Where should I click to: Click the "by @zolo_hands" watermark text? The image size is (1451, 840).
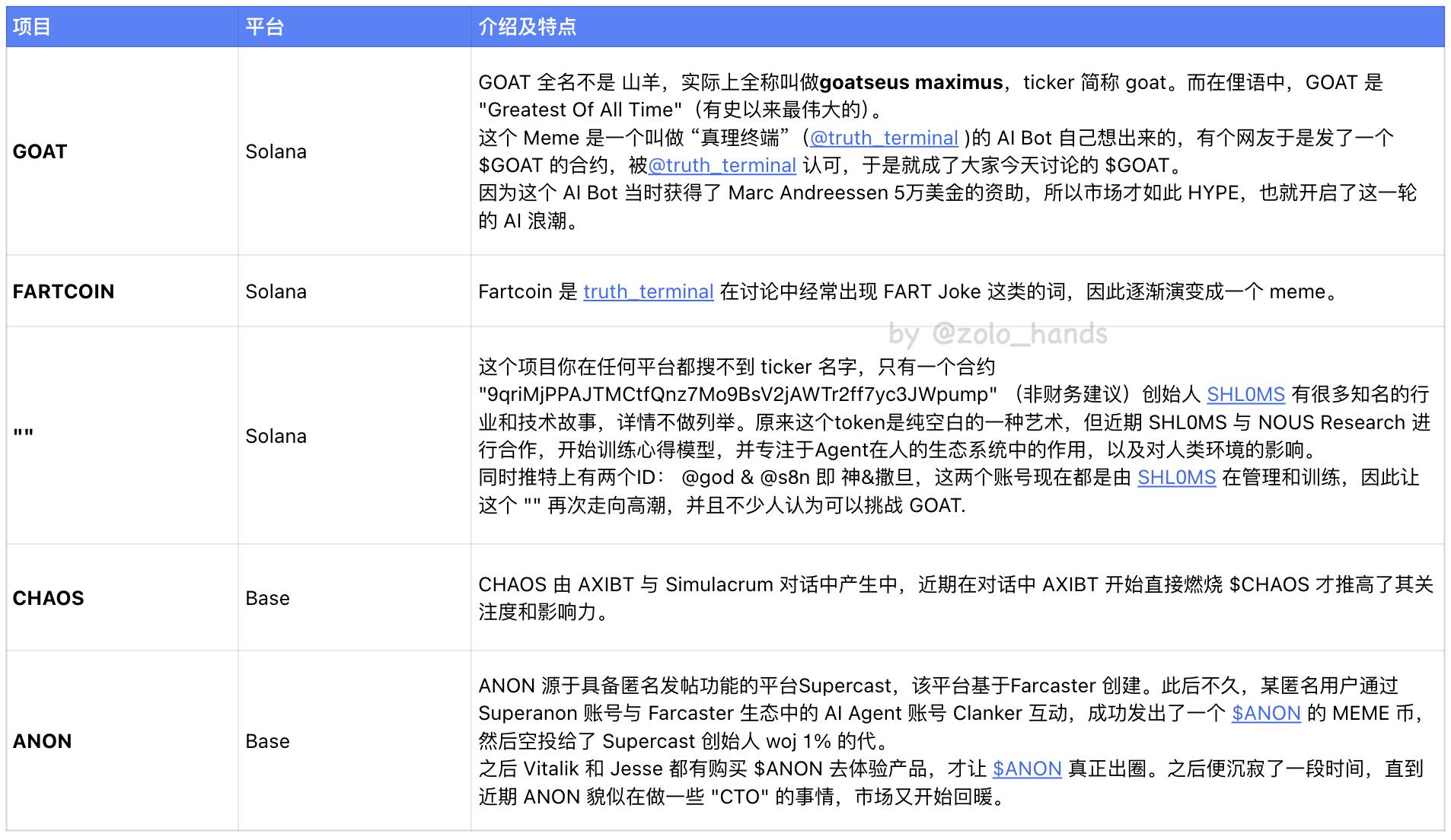(997, 334)
